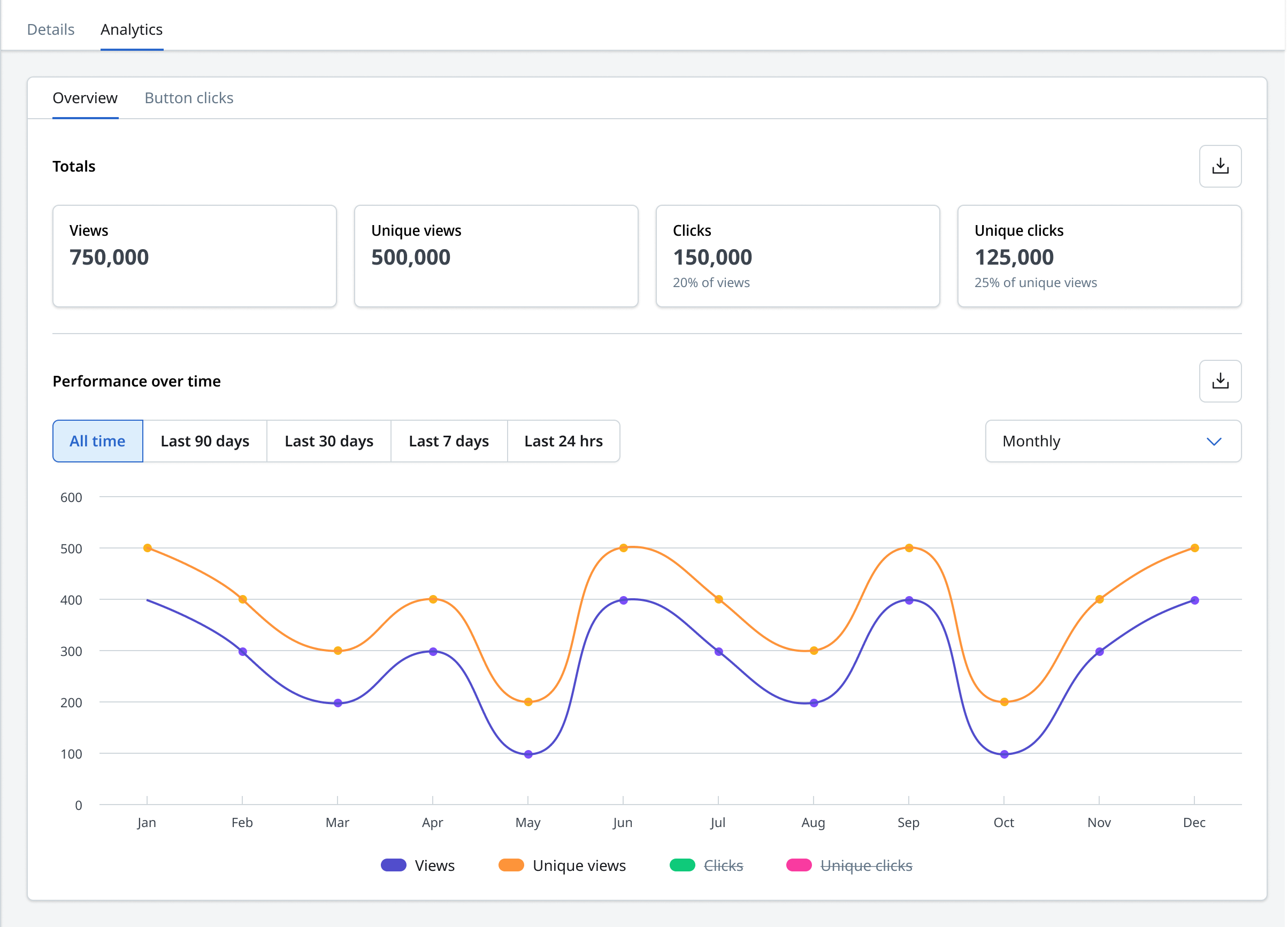Viewport: 1288px width, 927px height.
Task: Click the Unique views data point for Jun
Action: point(624,548)
